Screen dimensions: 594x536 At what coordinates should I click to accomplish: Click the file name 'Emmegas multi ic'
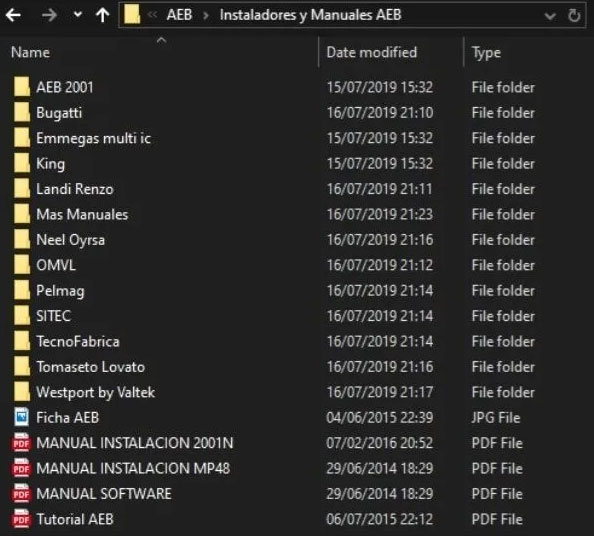pyautogui.click(x=94, y=139)
